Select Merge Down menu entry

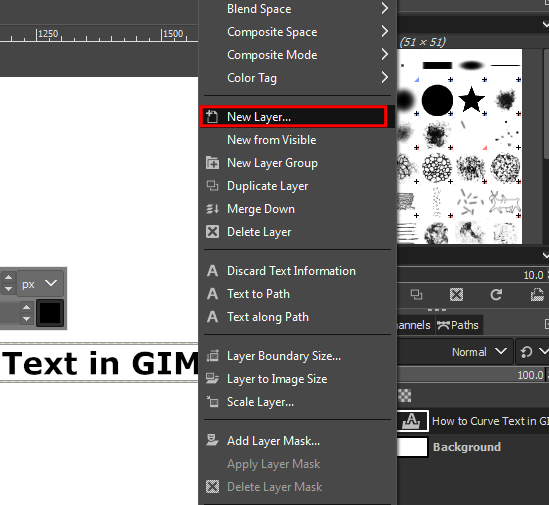[297, 209]
